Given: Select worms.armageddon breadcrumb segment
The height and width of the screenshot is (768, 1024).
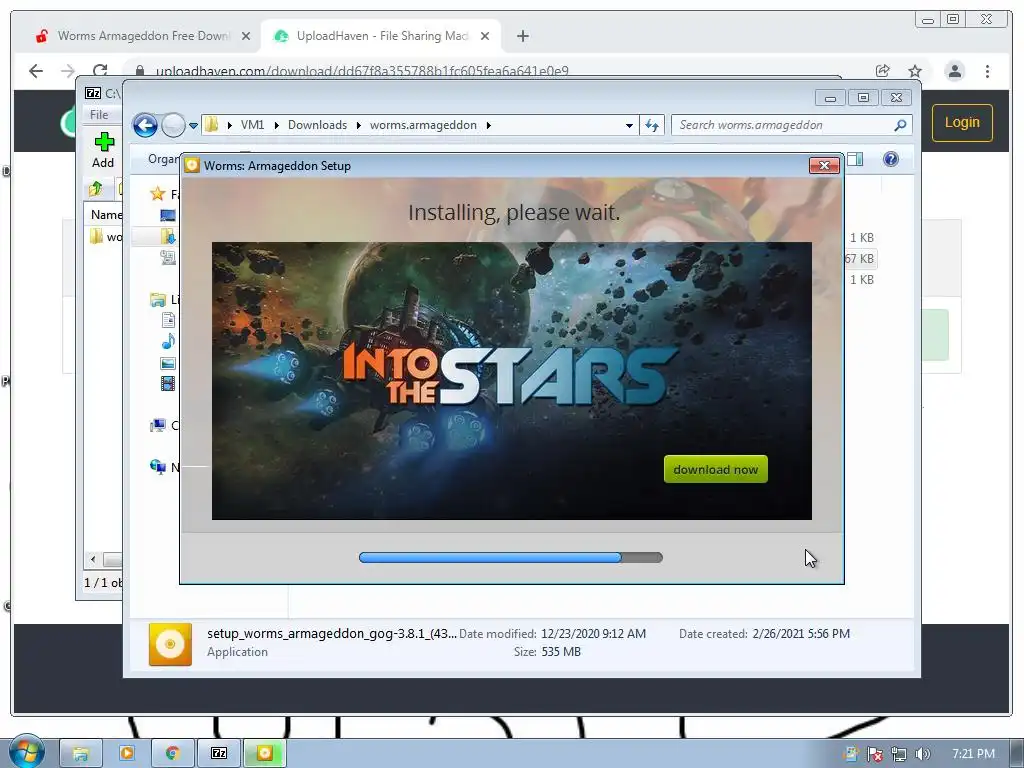Looking at the screenshot, I should (423, 125).
